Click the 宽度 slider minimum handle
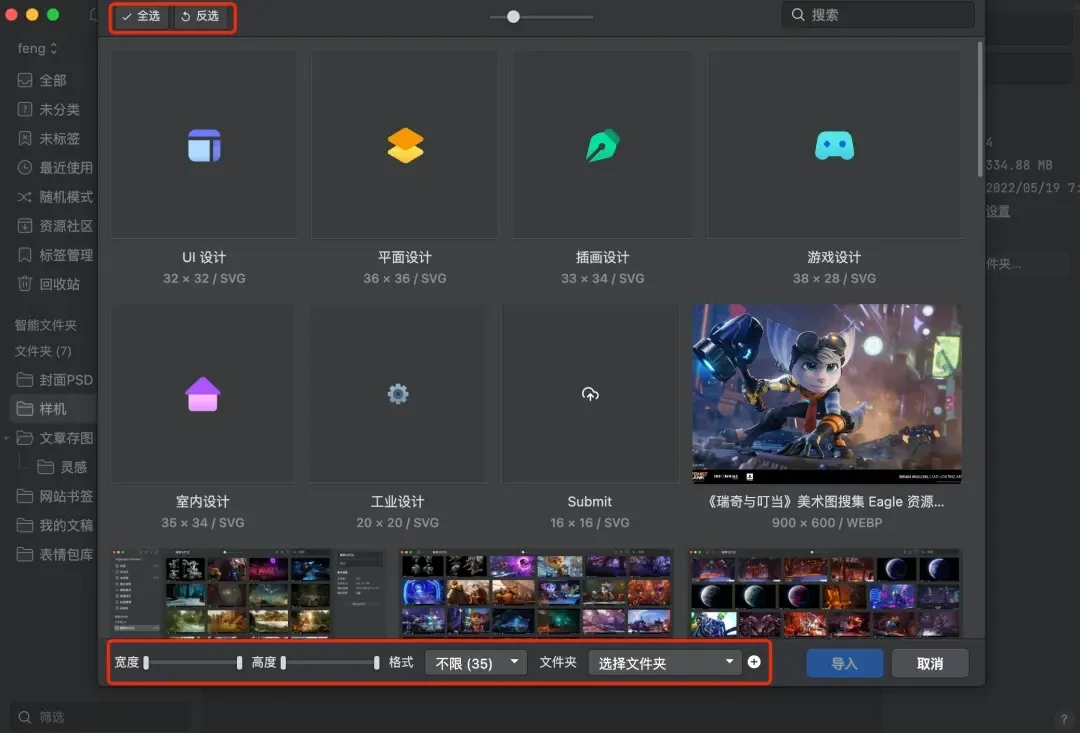 146,663
